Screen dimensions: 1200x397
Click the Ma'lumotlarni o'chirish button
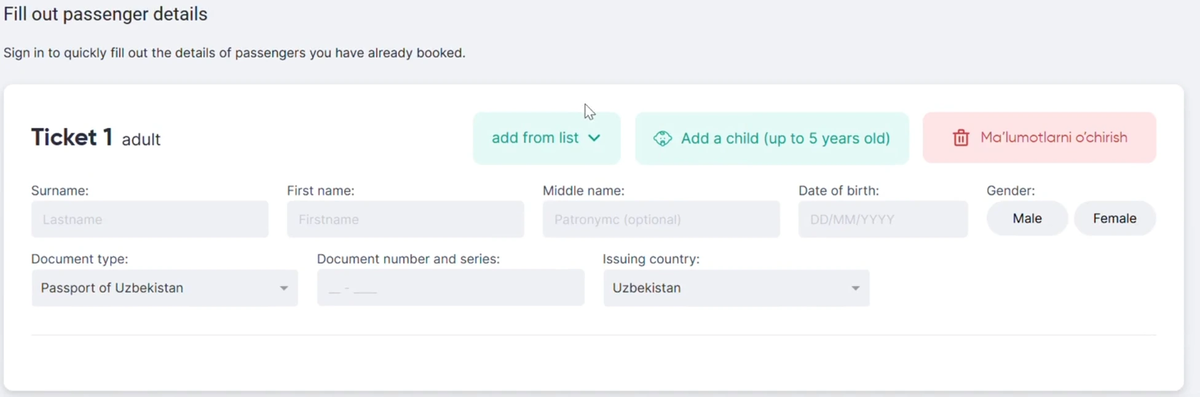point(1040,138)
